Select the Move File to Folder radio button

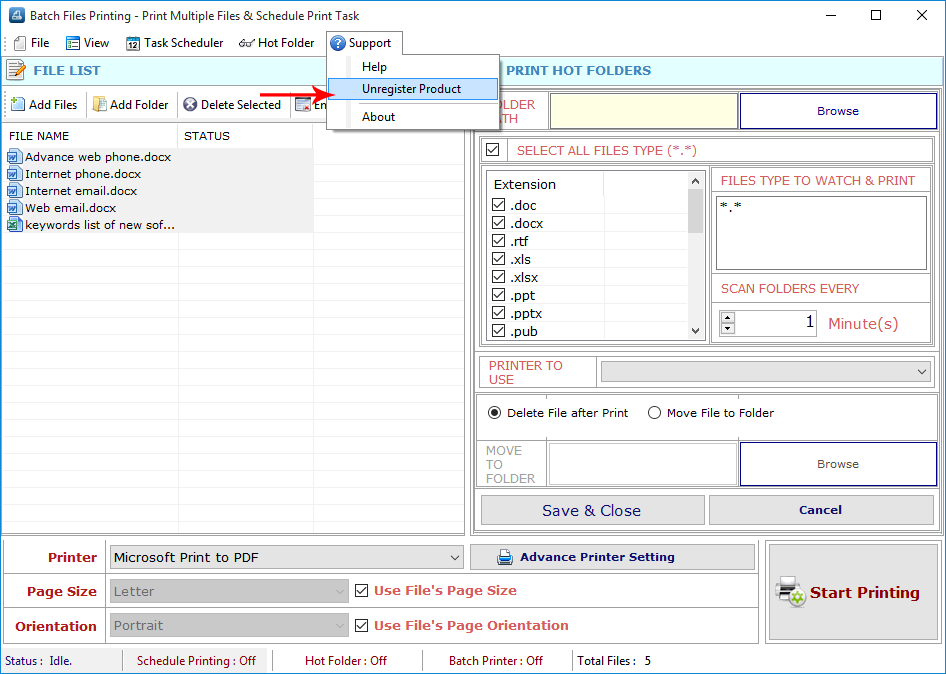coord(656,413)
